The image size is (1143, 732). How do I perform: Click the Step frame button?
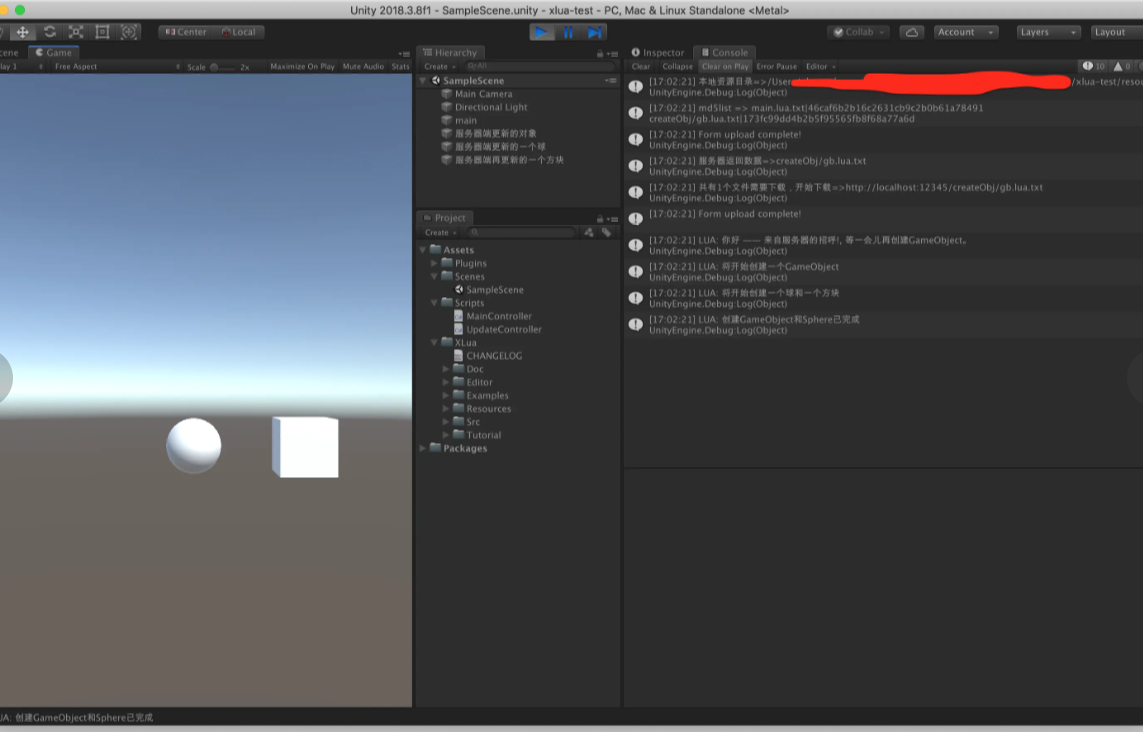pyautogui.click(x=594, y=32)
